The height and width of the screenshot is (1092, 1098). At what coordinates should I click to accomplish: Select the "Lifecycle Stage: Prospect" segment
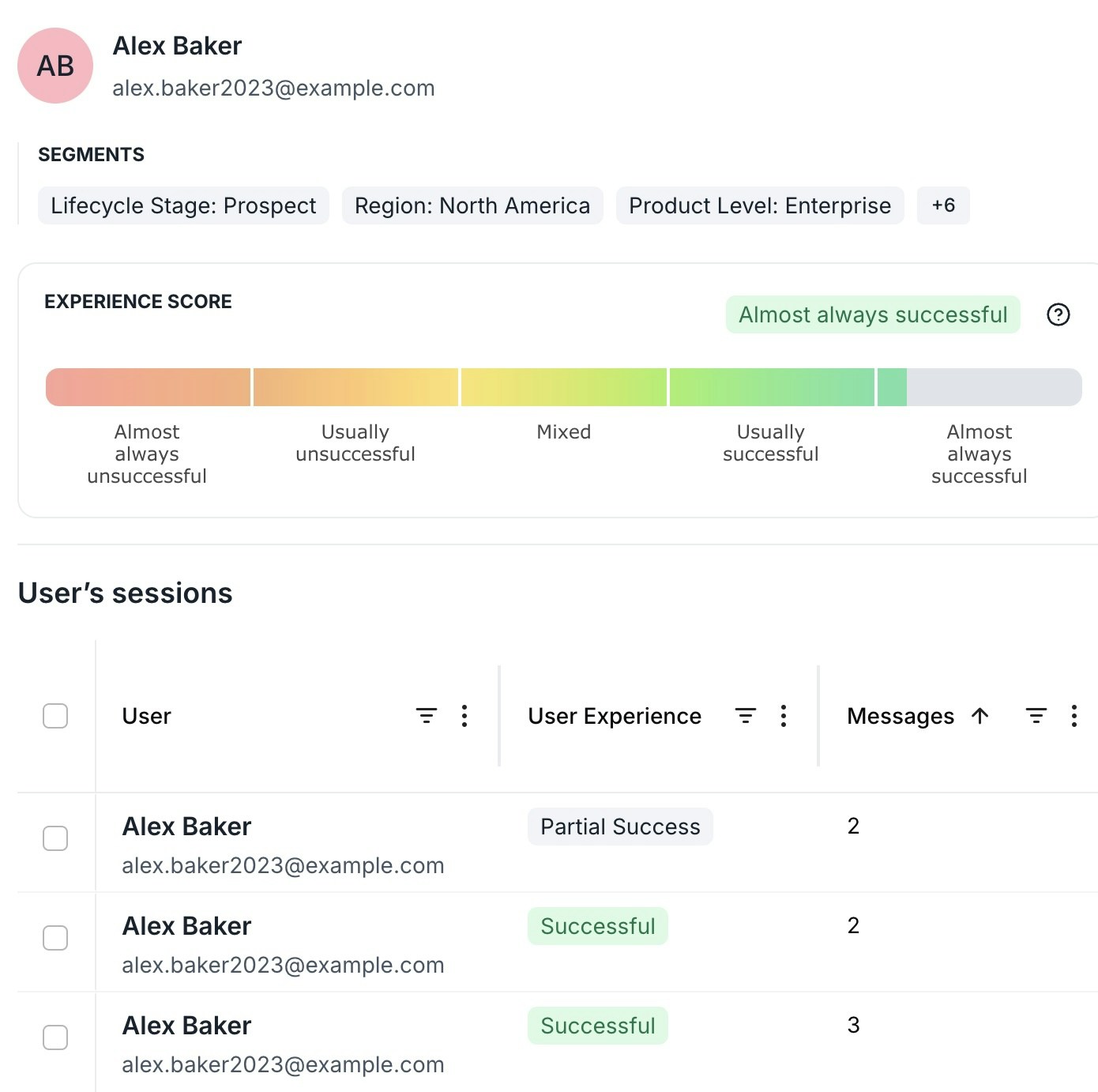[x=183, y=205]
